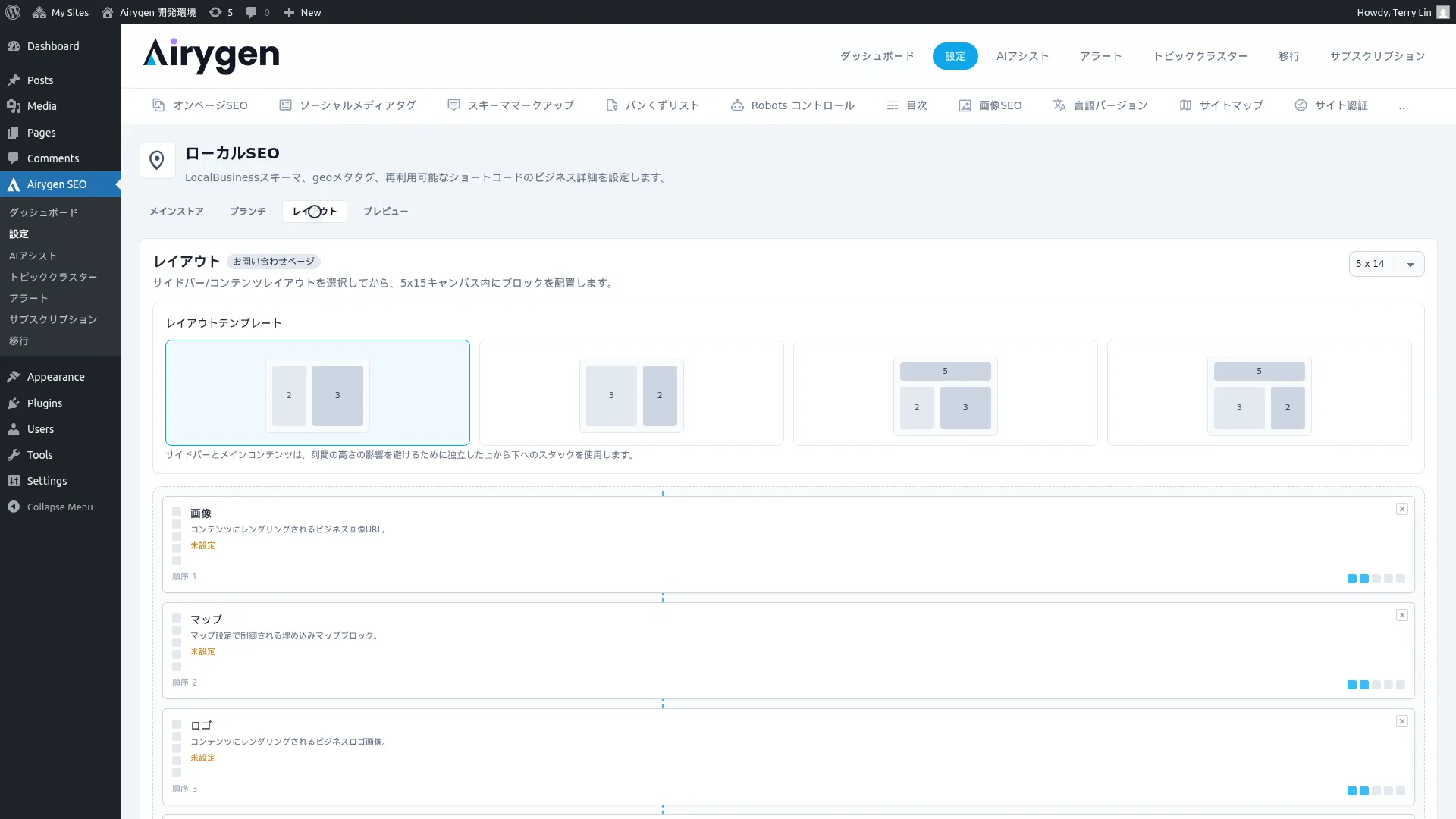Open オンページSEO settings section
1456x819 pixels.
coord(200,105)
